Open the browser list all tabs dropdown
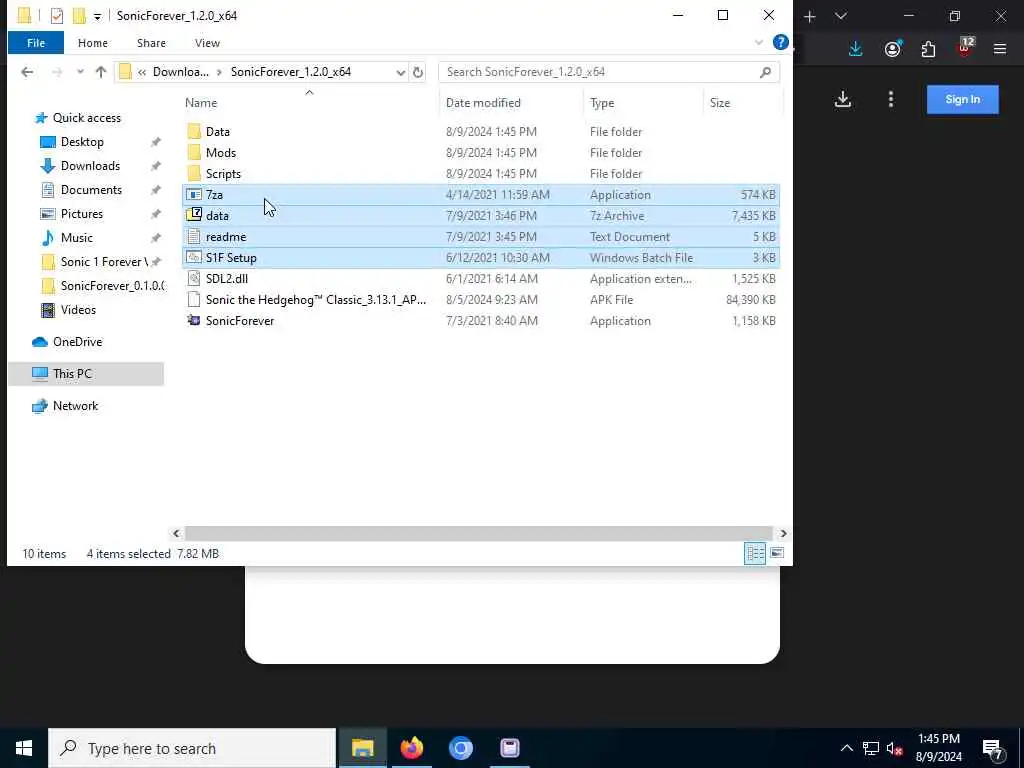Viewport: 1024px width, 768px height. point(841,16)
